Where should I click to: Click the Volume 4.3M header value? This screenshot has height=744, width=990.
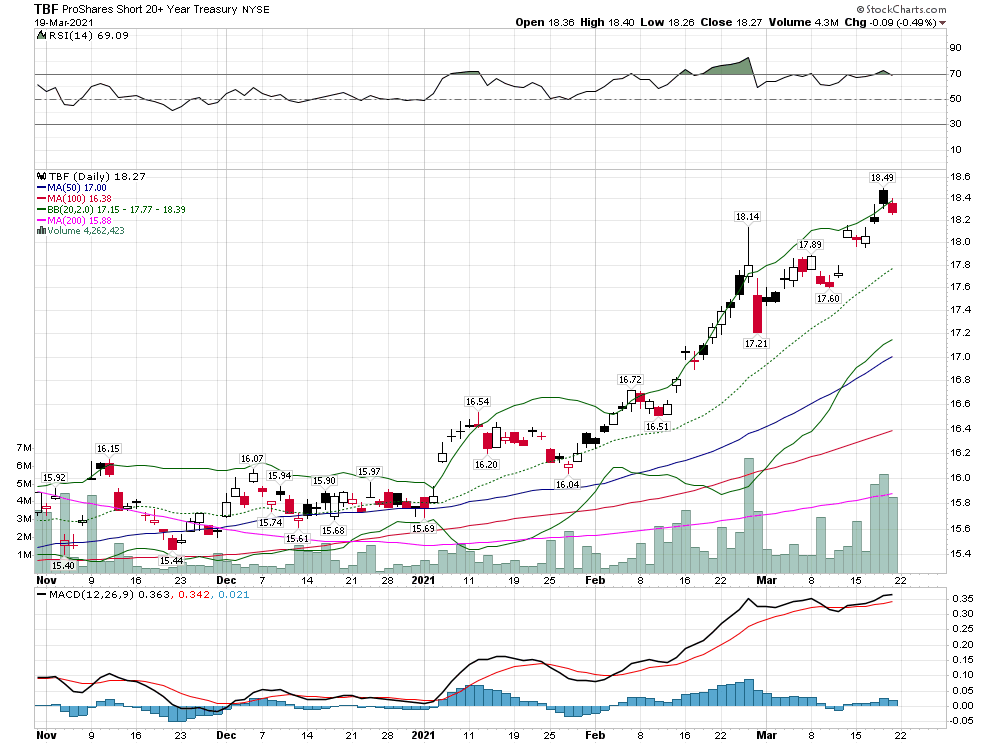(x=804, y=22)
